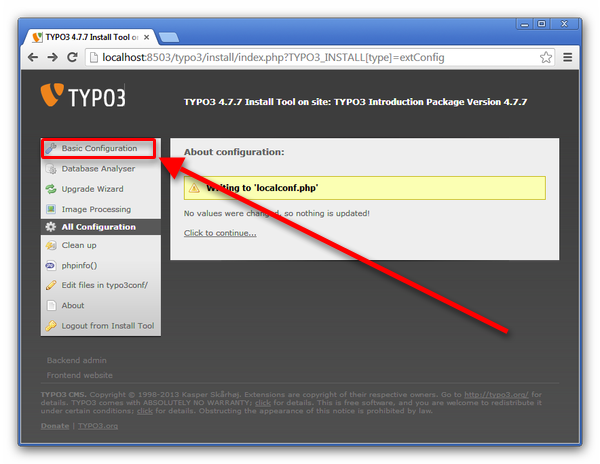Click the Upgrade Wizard arrows icon

[x=51, y=189]
